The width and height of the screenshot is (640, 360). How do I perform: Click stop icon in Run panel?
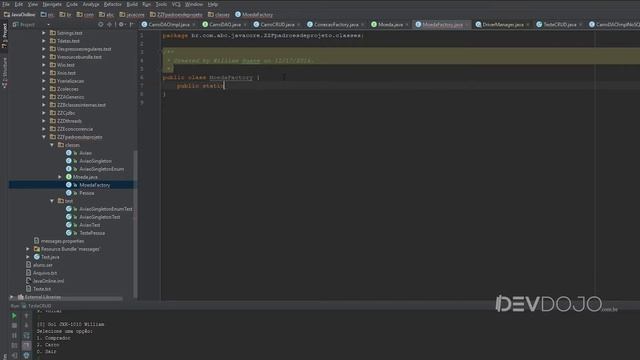14,325
